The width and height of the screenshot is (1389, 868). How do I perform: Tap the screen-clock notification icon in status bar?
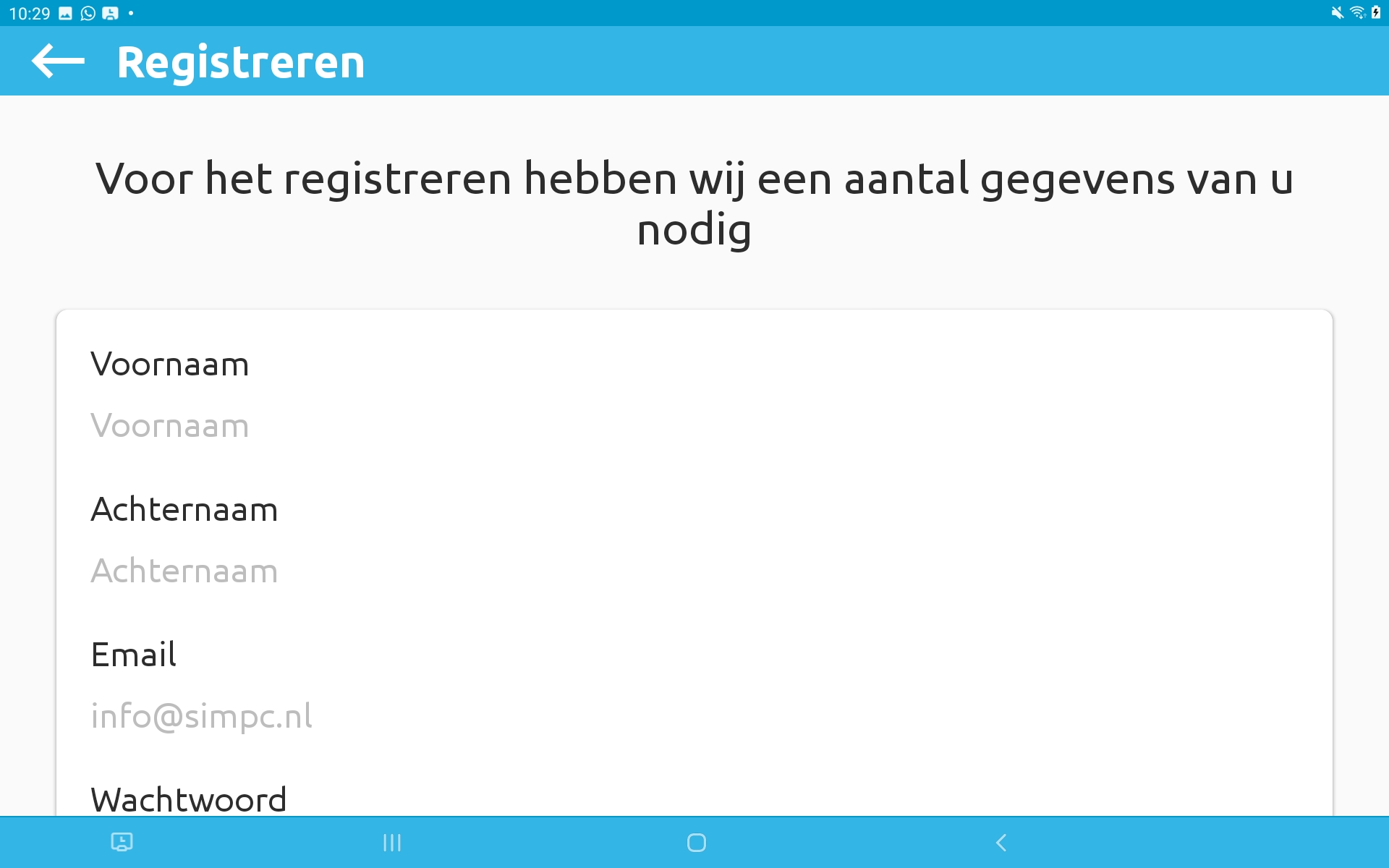click(110, 14)
